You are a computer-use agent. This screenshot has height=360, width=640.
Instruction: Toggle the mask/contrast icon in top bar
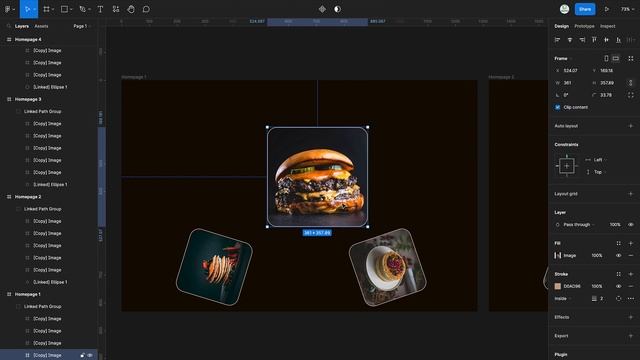[x=338, y=9]
